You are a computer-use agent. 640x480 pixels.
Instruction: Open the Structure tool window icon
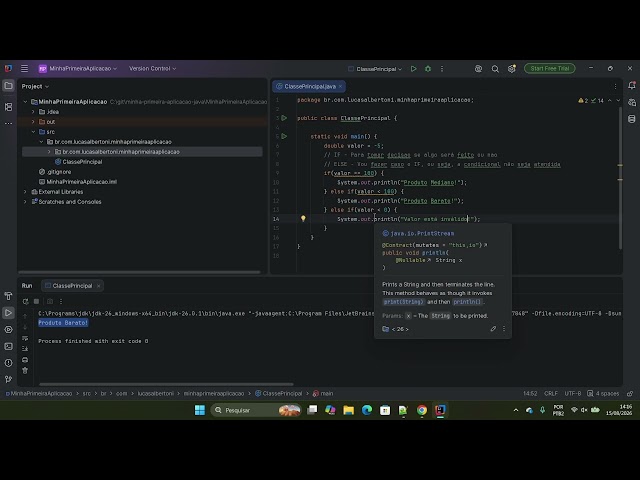point(8,107)
